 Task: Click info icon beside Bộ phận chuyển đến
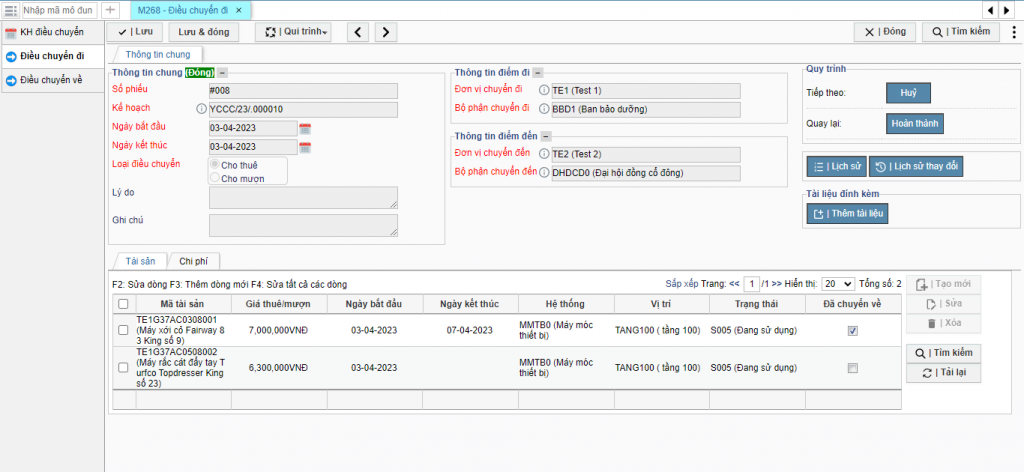[x=544, y=172]
